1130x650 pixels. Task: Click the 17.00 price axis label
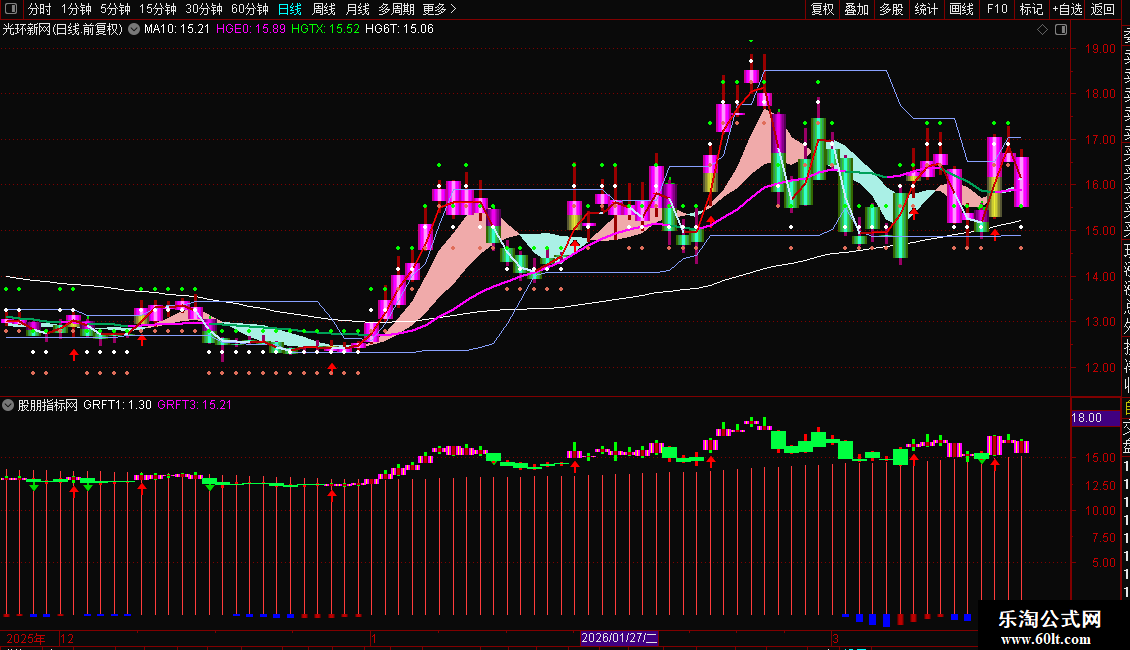click(x=1100, y=140)
